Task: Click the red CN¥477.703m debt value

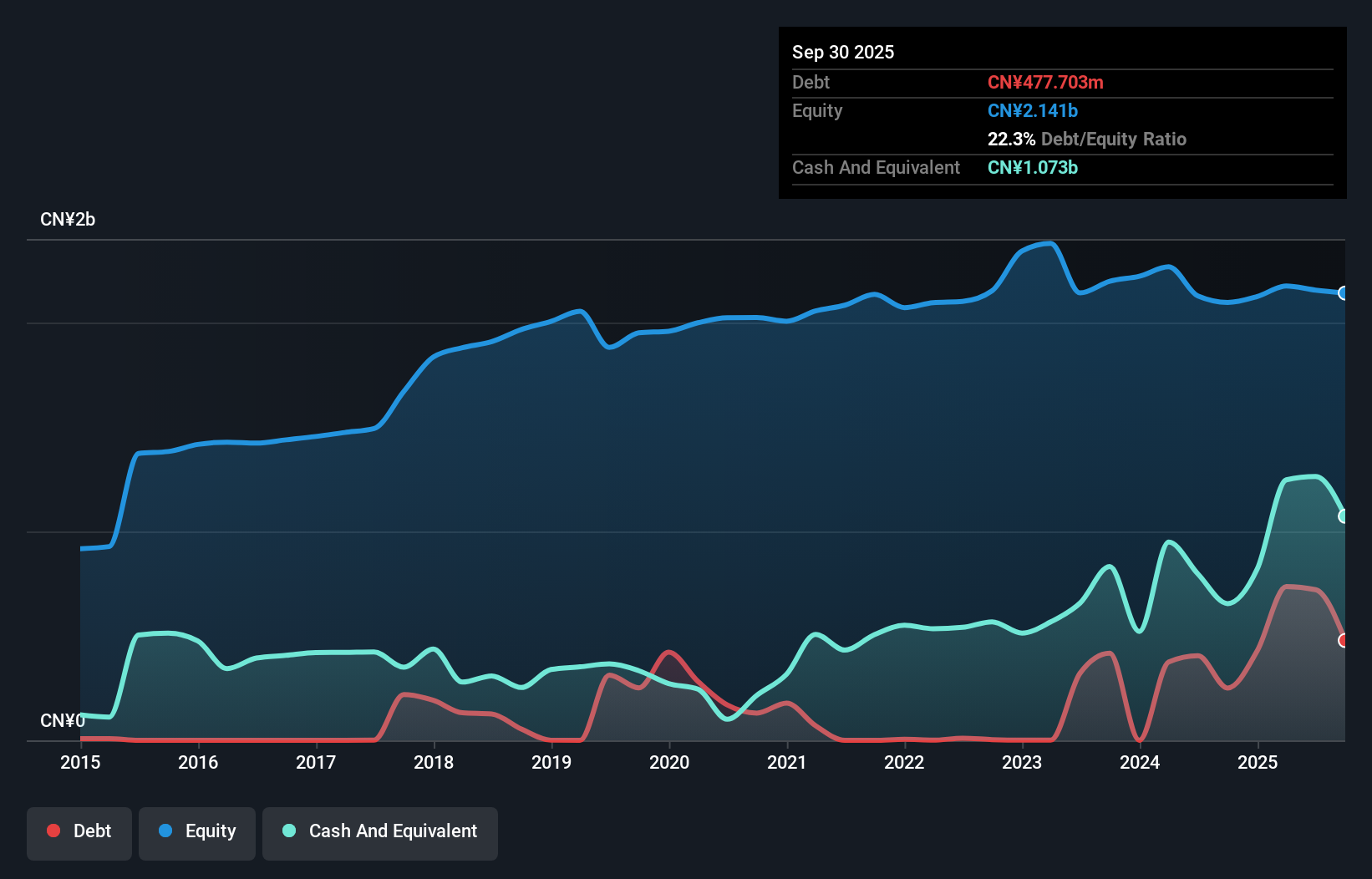Action: pyautogui.click(x=1045, y=82)
